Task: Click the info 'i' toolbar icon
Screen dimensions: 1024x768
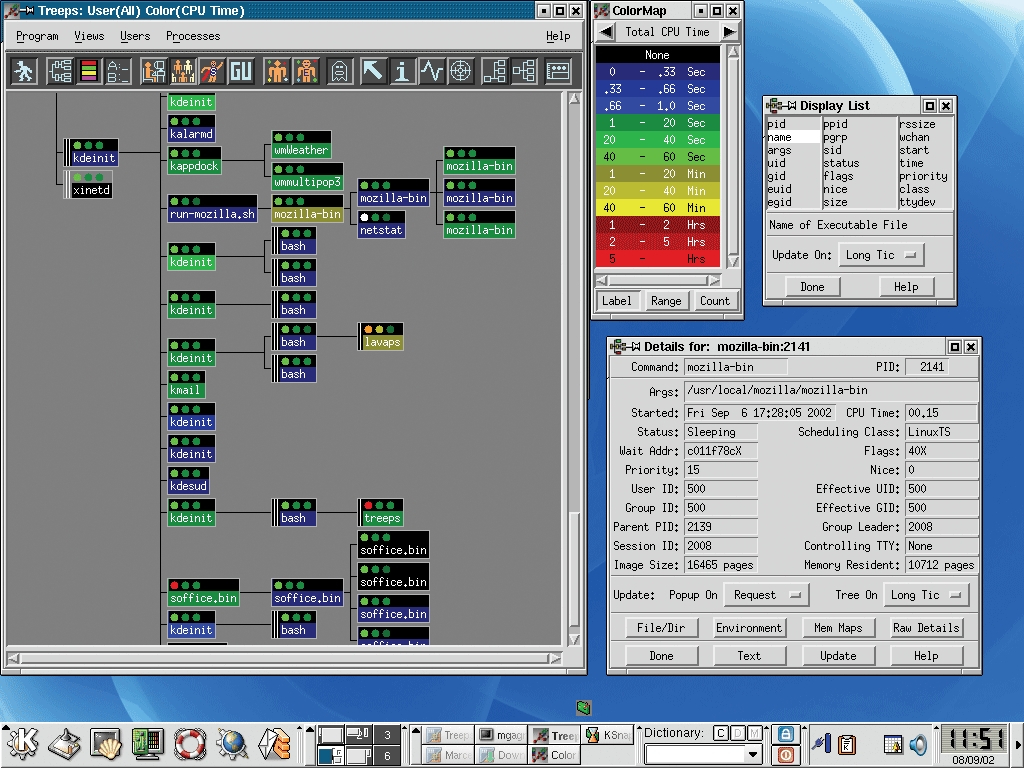Action: [402, 71]
